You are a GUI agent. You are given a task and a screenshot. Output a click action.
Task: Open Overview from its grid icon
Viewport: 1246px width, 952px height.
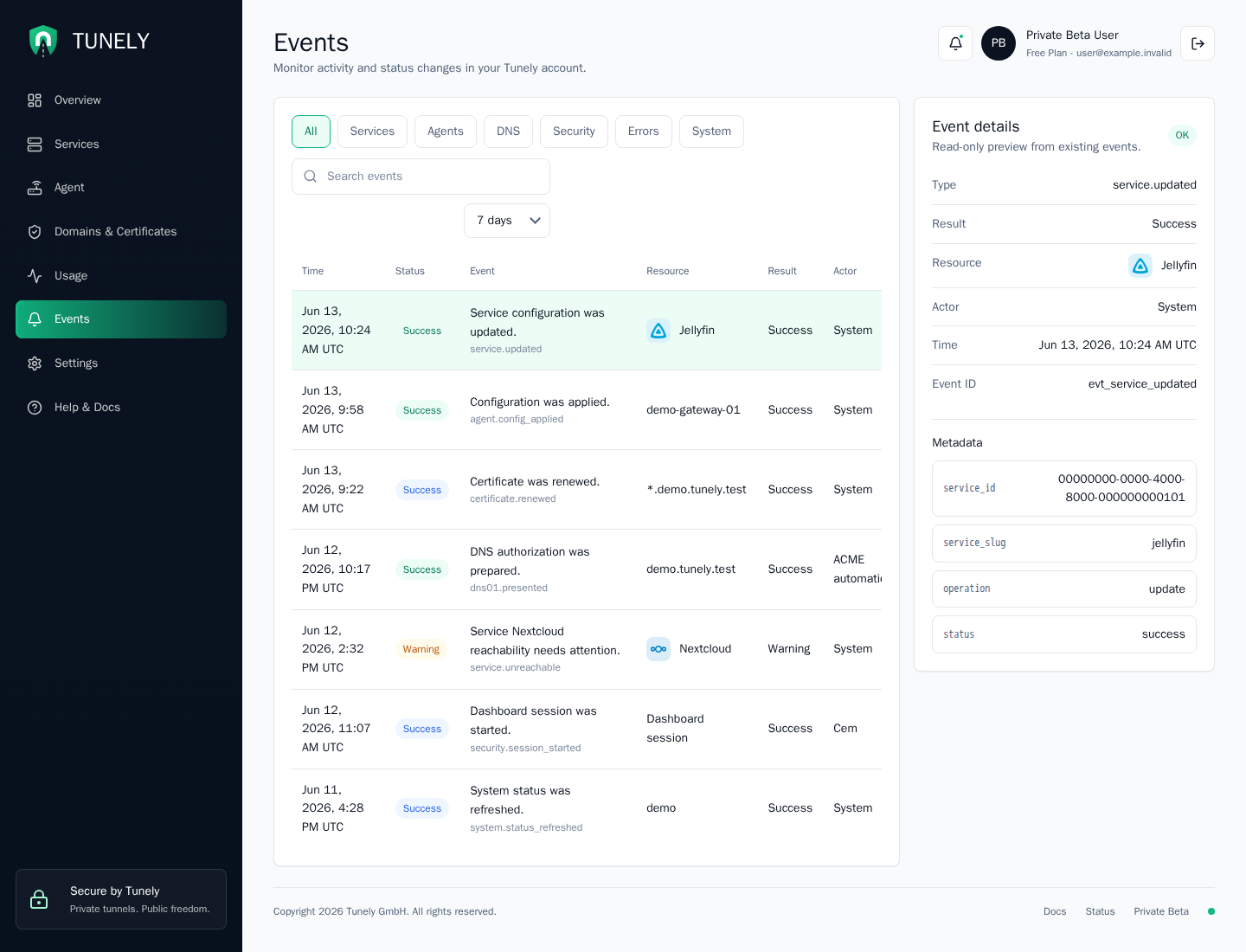[35, 100]
